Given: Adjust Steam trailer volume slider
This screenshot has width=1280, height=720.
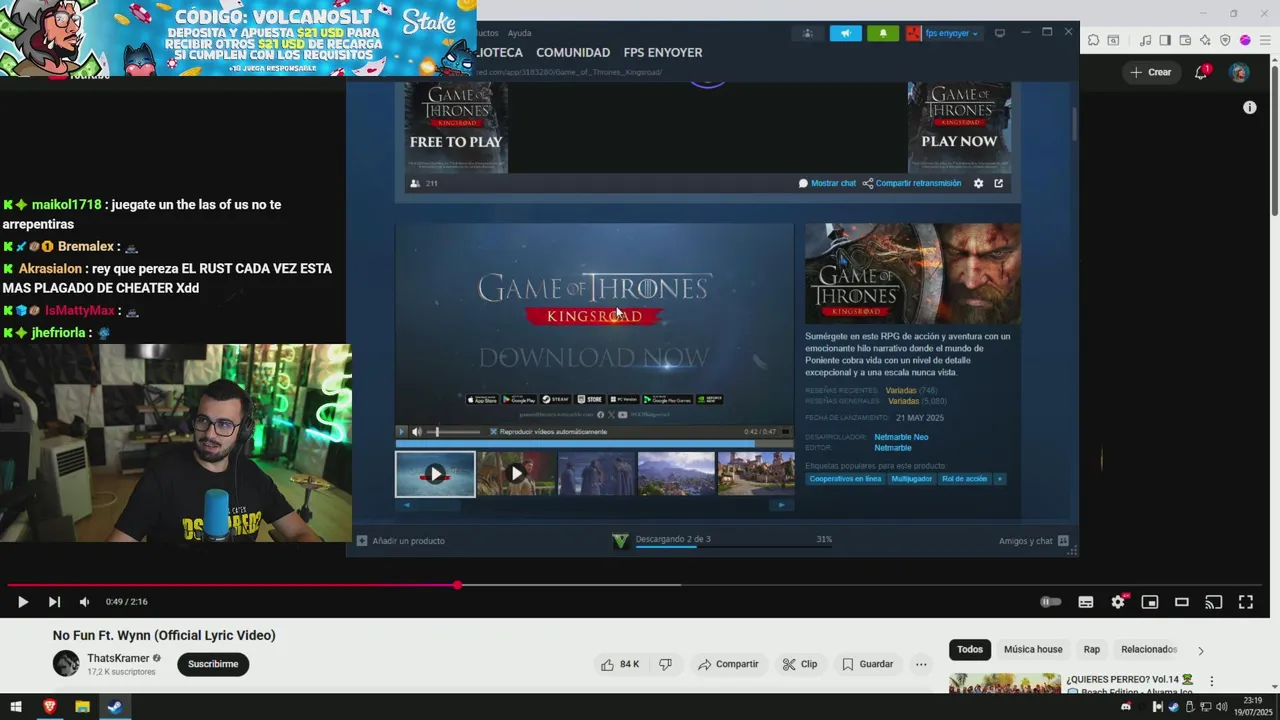Looking at the screenshot, I should pyautogui.click(x=454, y=432).
